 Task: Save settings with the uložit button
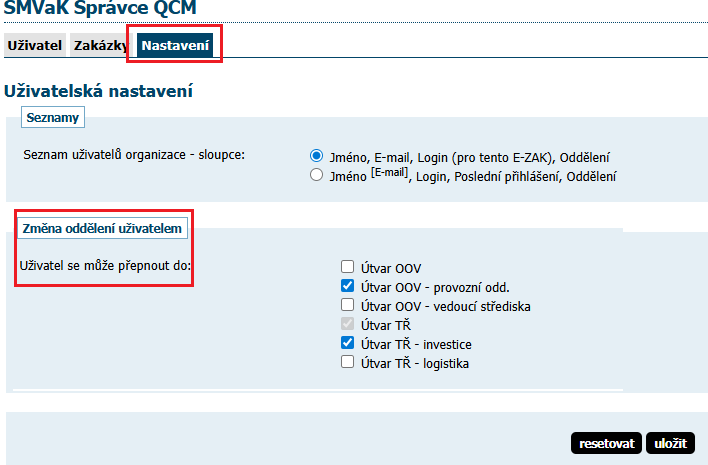pos(670,443)
